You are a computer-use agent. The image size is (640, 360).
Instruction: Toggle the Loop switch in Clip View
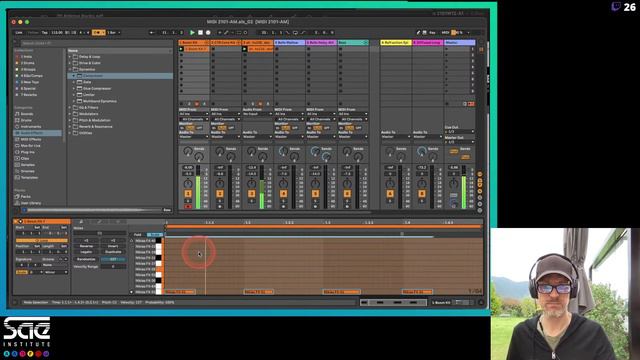41,240
